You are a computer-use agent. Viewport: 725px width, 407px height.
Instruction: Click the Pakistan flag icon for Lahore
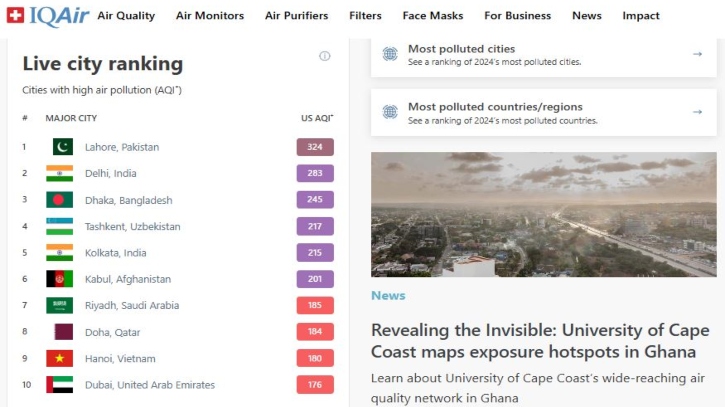coord(62,147)
